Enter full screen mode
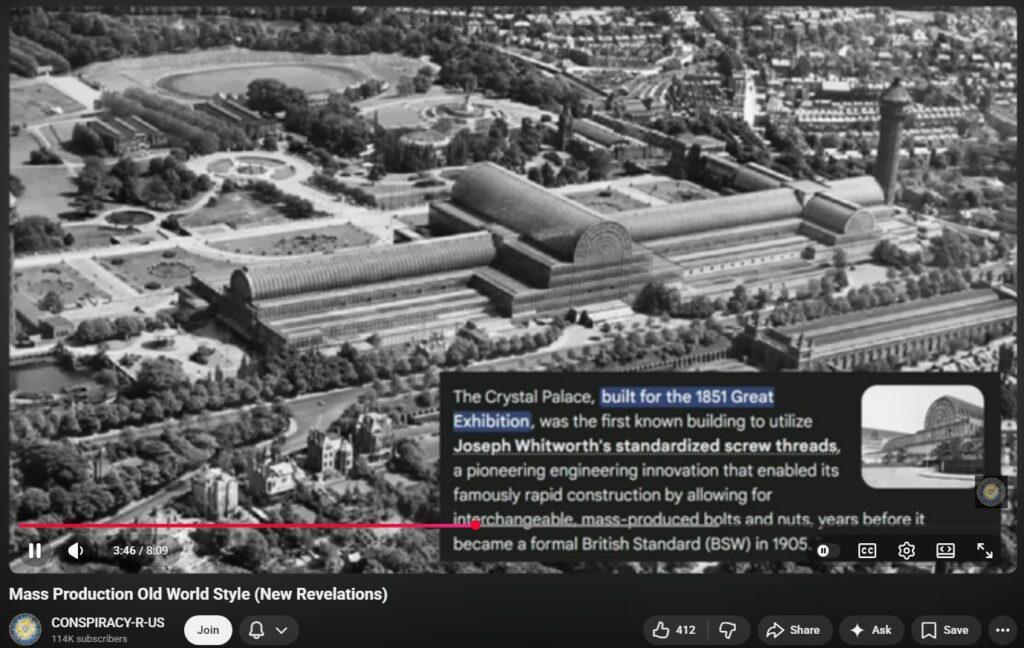Viewport: 1024px width, 648px height. pos(985,550)
